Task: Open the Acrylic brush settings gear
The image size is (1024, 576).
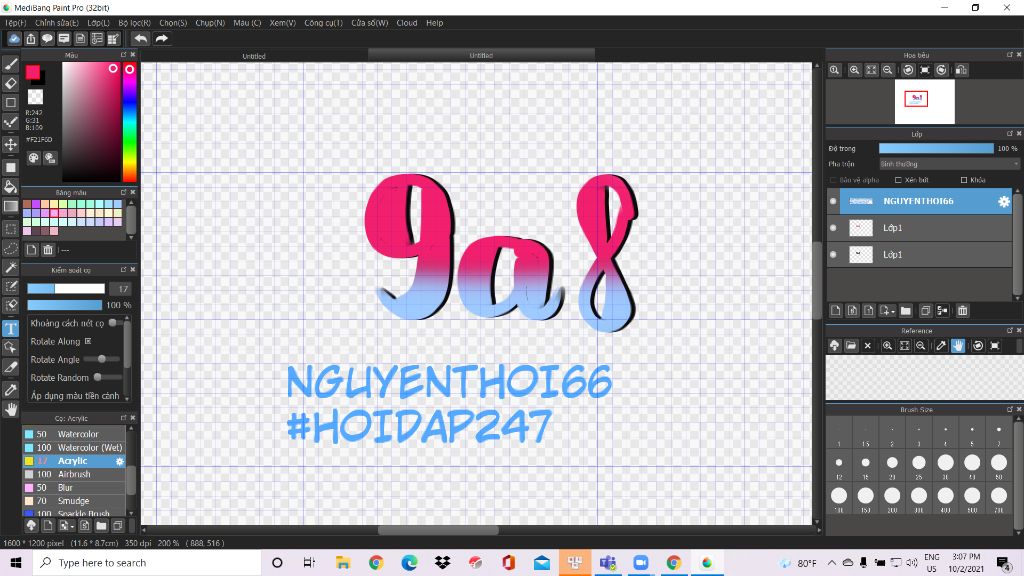Action: [x=120, y=461]
